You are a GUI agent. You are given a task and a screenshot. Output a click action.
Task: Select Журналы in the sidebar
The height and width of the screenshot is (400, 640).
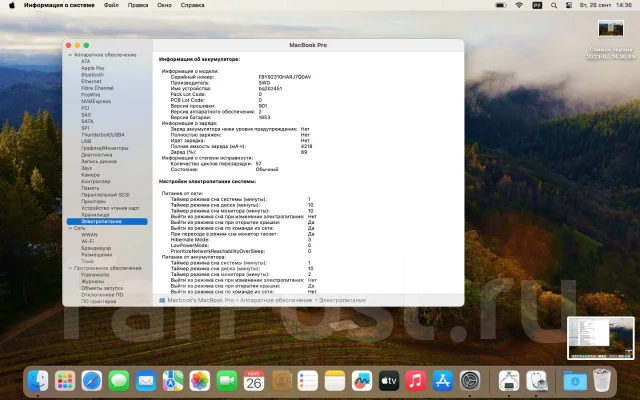click(x=92, y=281)
